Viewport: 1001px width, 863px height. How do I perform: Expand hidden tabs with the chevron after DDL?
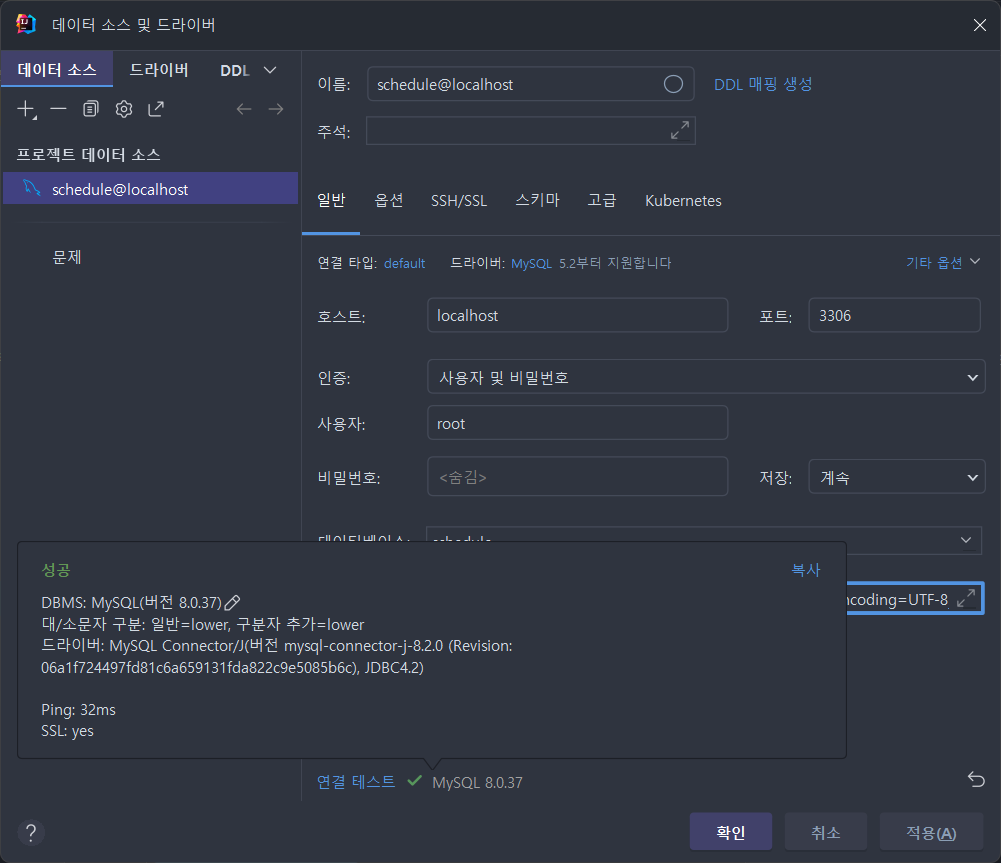pyautogui.click(x=270, y=70)
